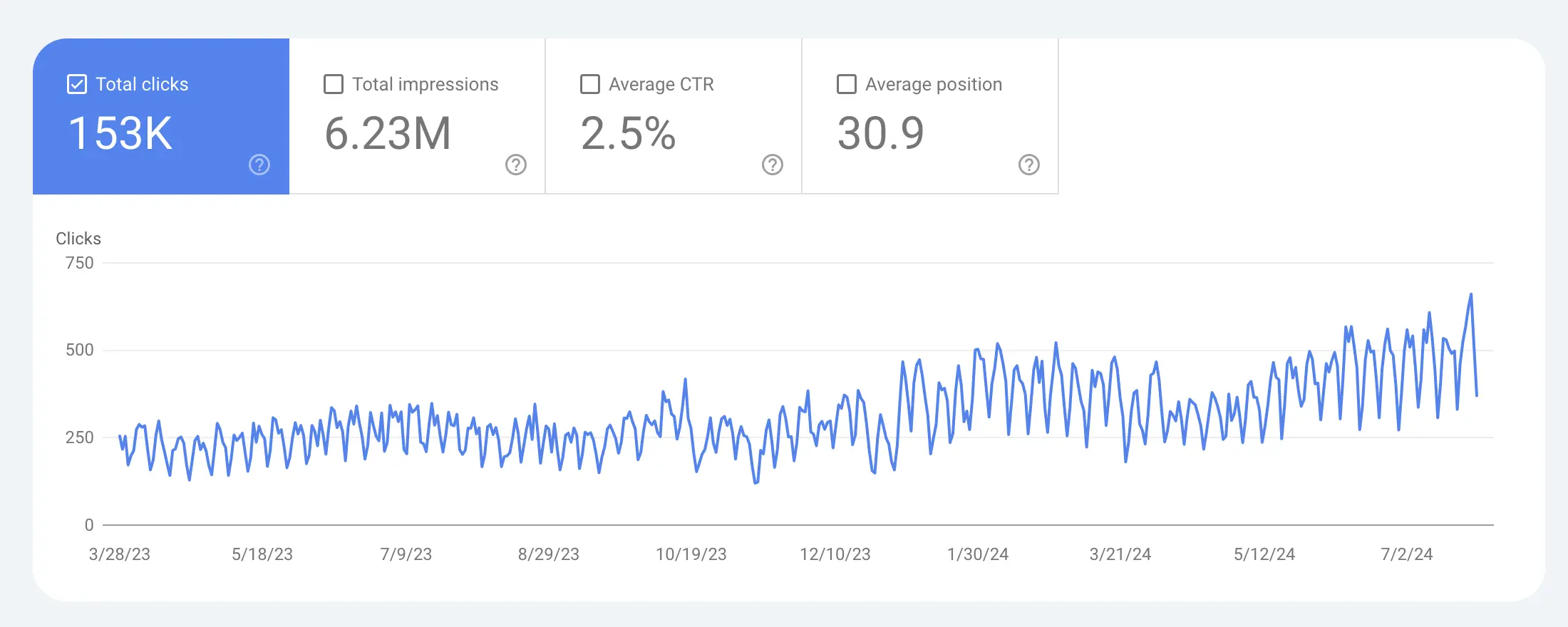Click the 1/30/24 date label
The width and height of the screenshot is (1568, 627).
click(x=978, y=554)
